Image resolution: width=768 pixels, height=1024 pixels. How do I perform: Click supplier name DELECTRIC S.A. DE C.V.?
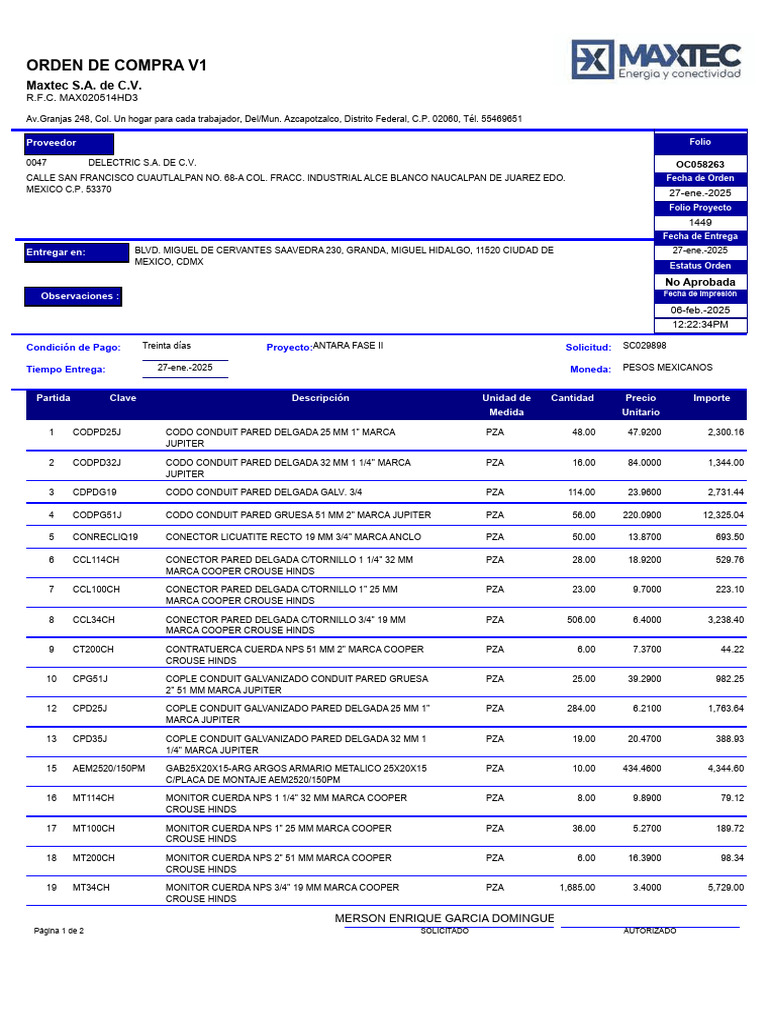point(142,163)
